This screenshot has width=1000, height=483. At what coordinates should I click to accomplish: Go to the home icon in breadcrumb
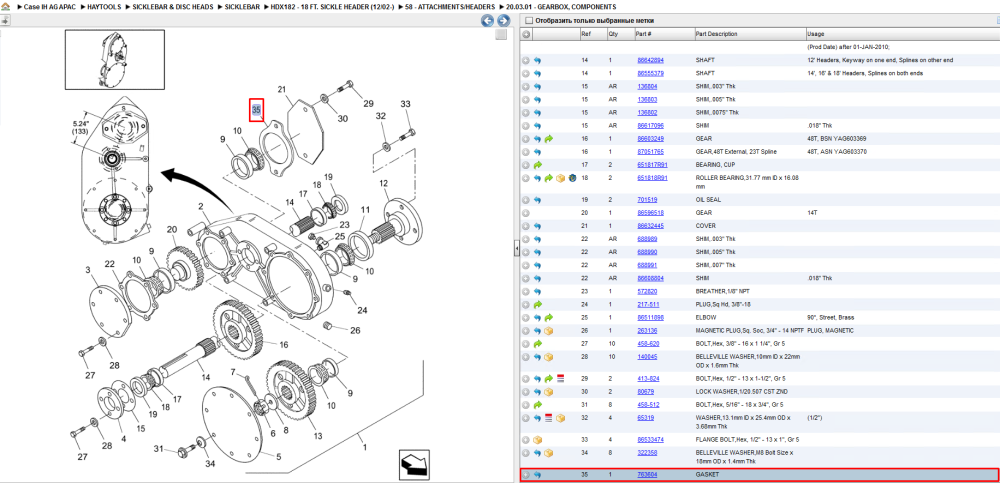point(6,6)
